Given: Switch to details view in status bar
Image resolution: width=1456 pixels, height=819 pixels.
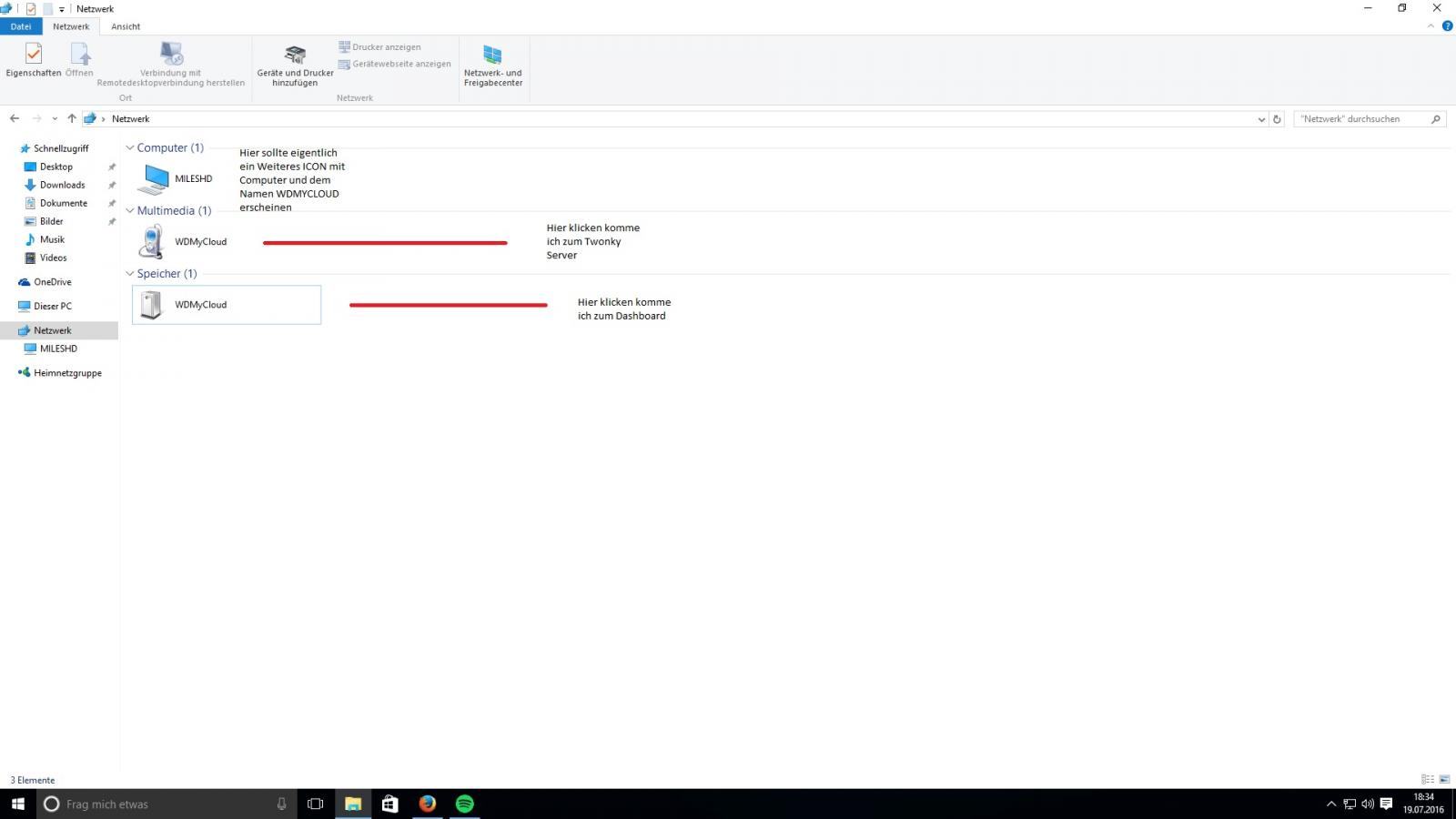Looking at the screenshot, I should click(1428, 780).
